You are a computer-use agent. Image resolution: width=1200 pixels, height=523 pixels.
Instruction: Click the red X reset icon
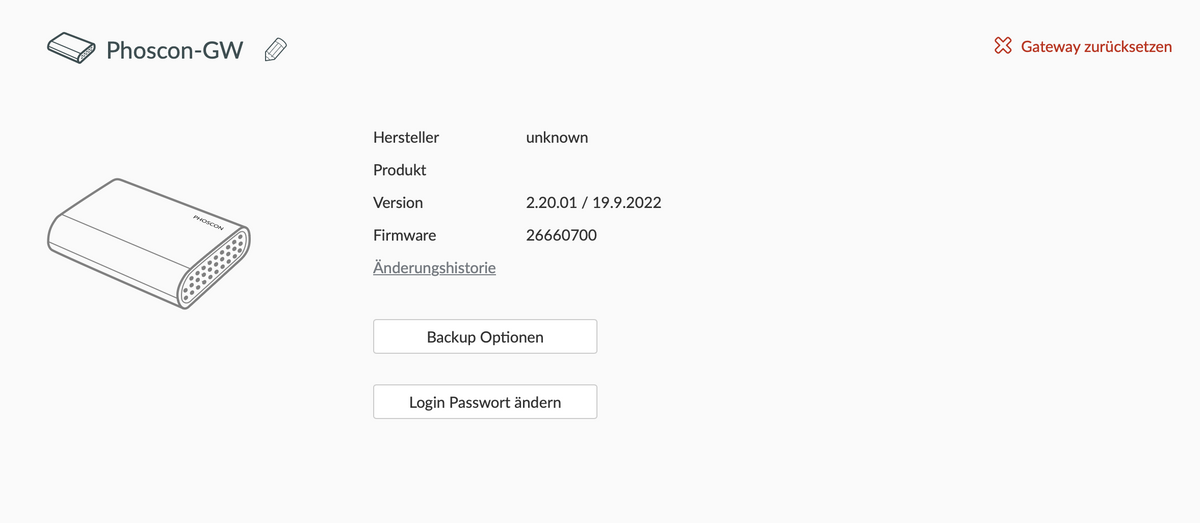tap(1003, 47)
